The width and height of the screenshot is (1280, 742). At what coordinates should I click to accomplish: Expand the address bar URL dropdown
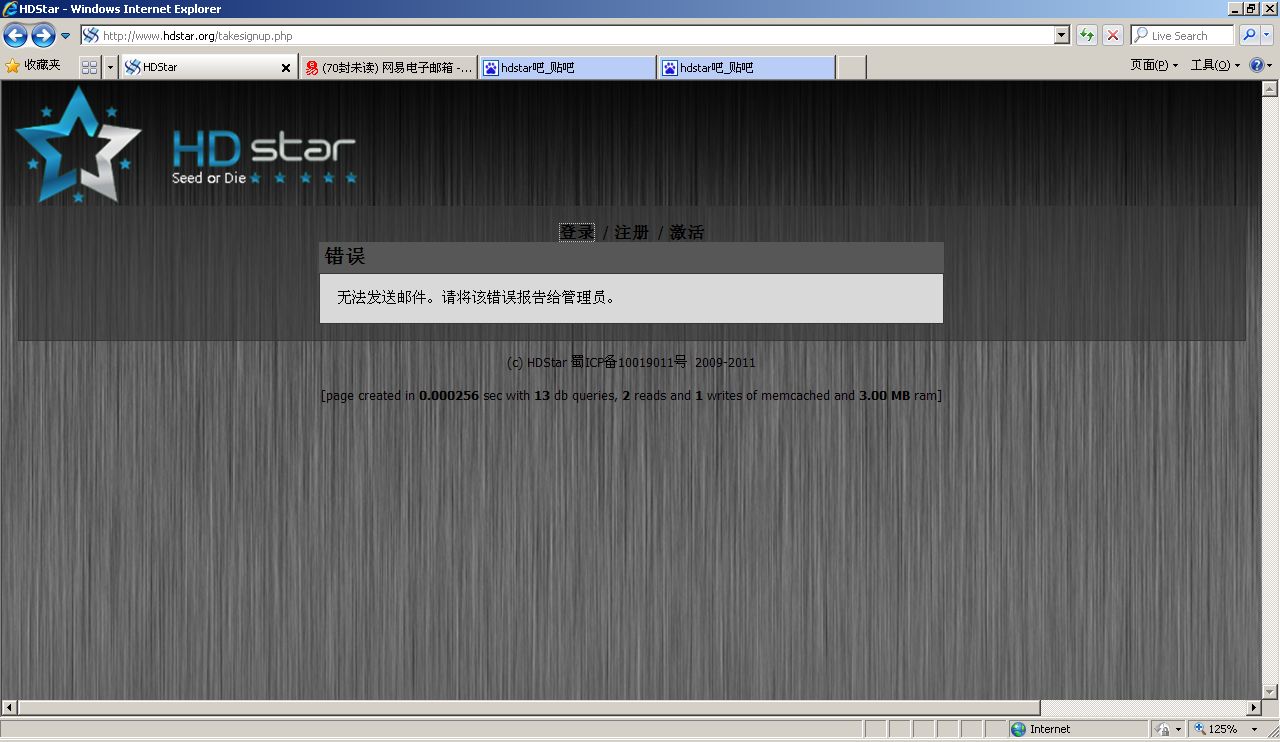click(x=1062, y=36)
